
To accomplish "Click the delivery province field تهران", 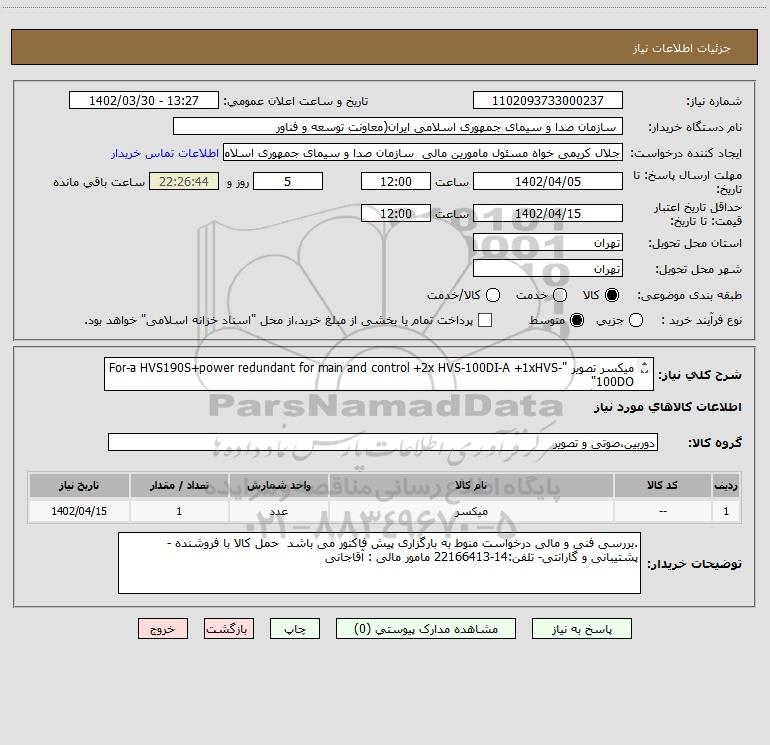I will [x=548, y=242].
